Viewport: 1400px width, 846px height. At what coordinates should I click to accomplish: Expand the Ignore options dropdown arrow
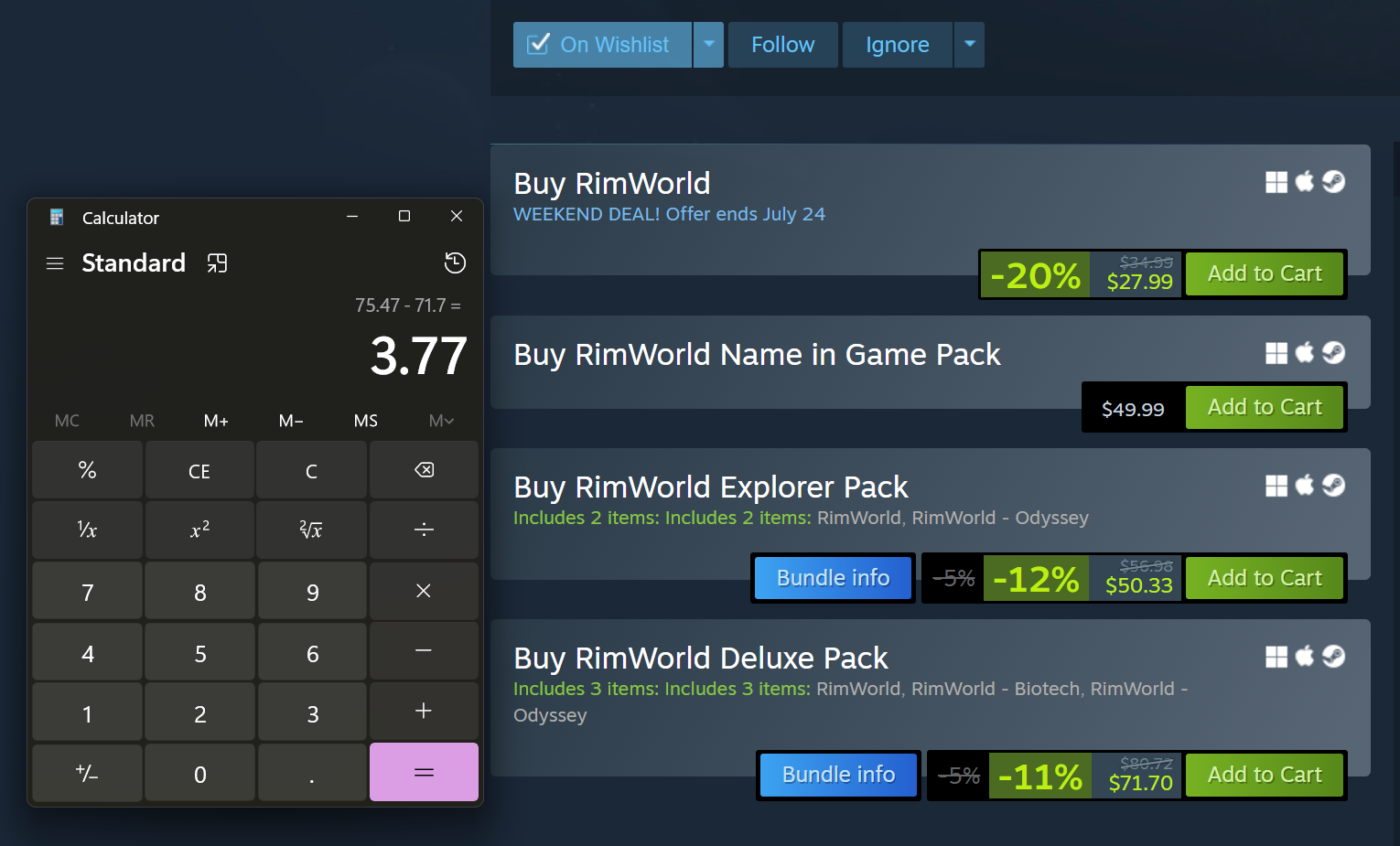point(969,45)
